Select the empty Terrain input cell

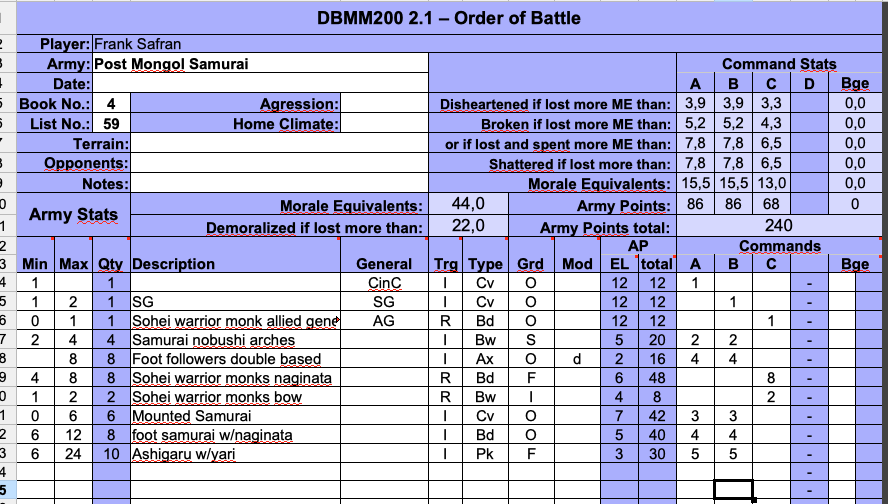(x=280, y=144)
